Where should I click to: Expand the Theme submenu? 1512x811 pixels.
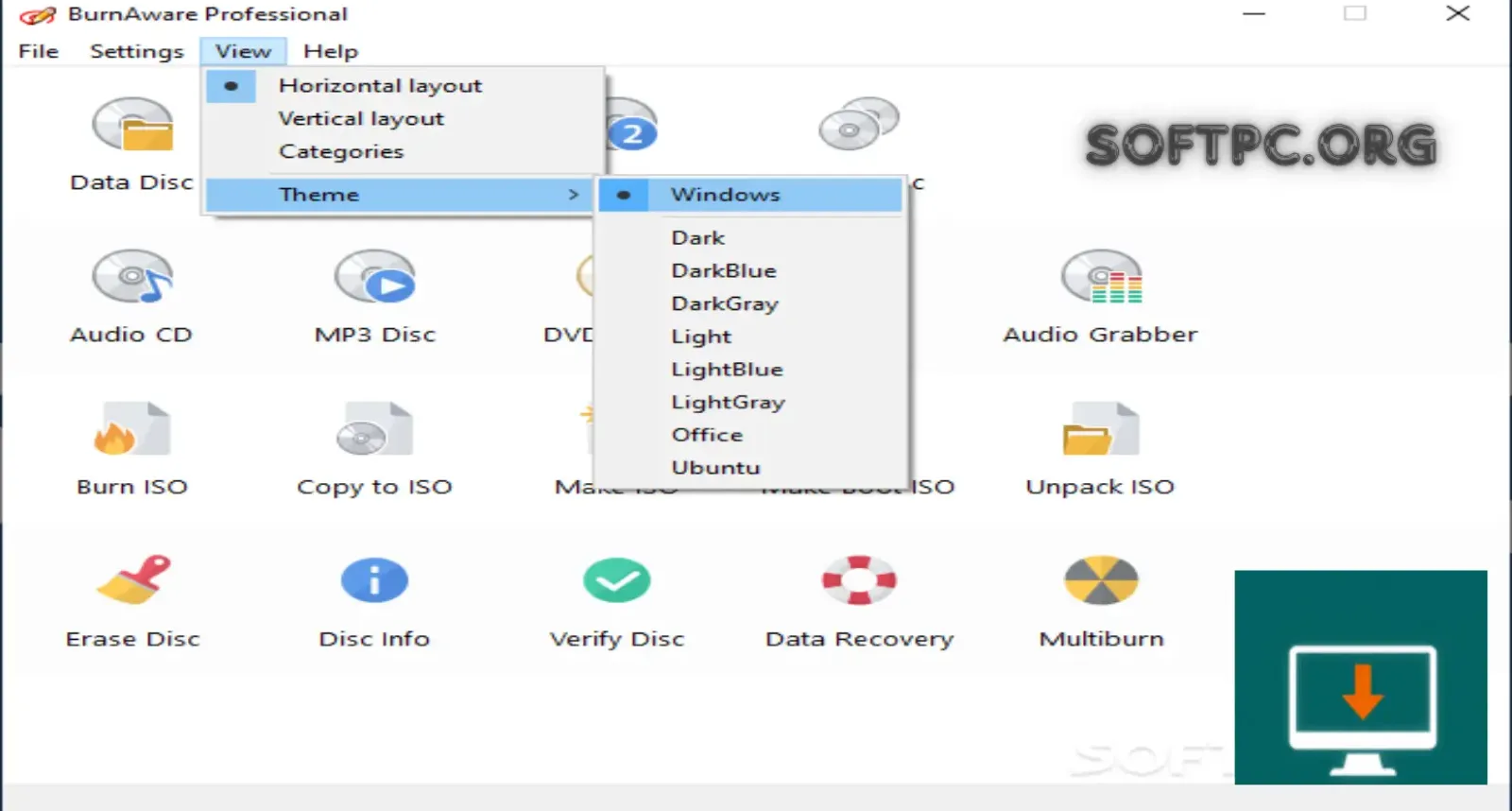pos(401,195)
